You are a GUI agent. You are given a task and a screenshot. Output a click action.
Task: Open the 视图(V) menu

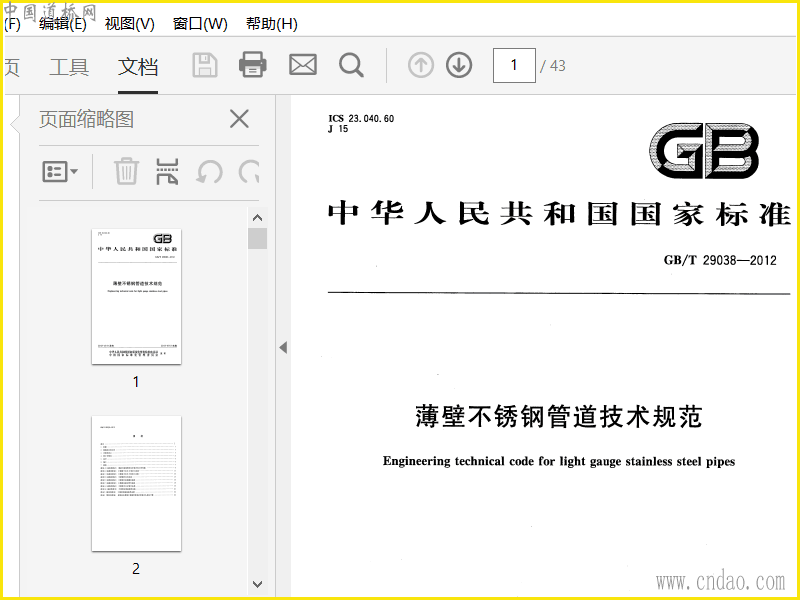[x=130, y=23]
